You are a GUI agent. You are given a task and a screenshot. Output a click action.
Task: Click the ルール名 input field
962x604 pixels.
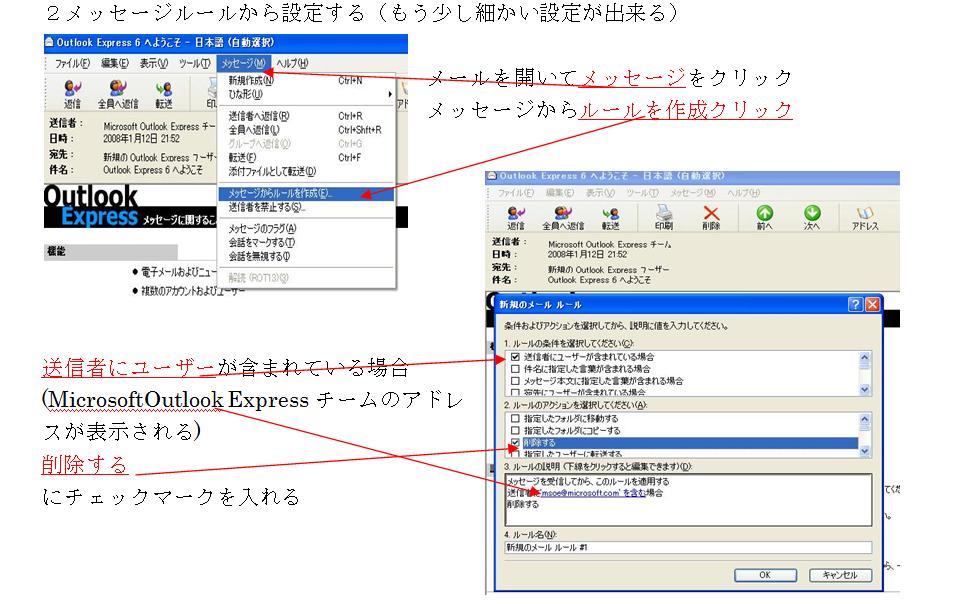click(688, 548)
